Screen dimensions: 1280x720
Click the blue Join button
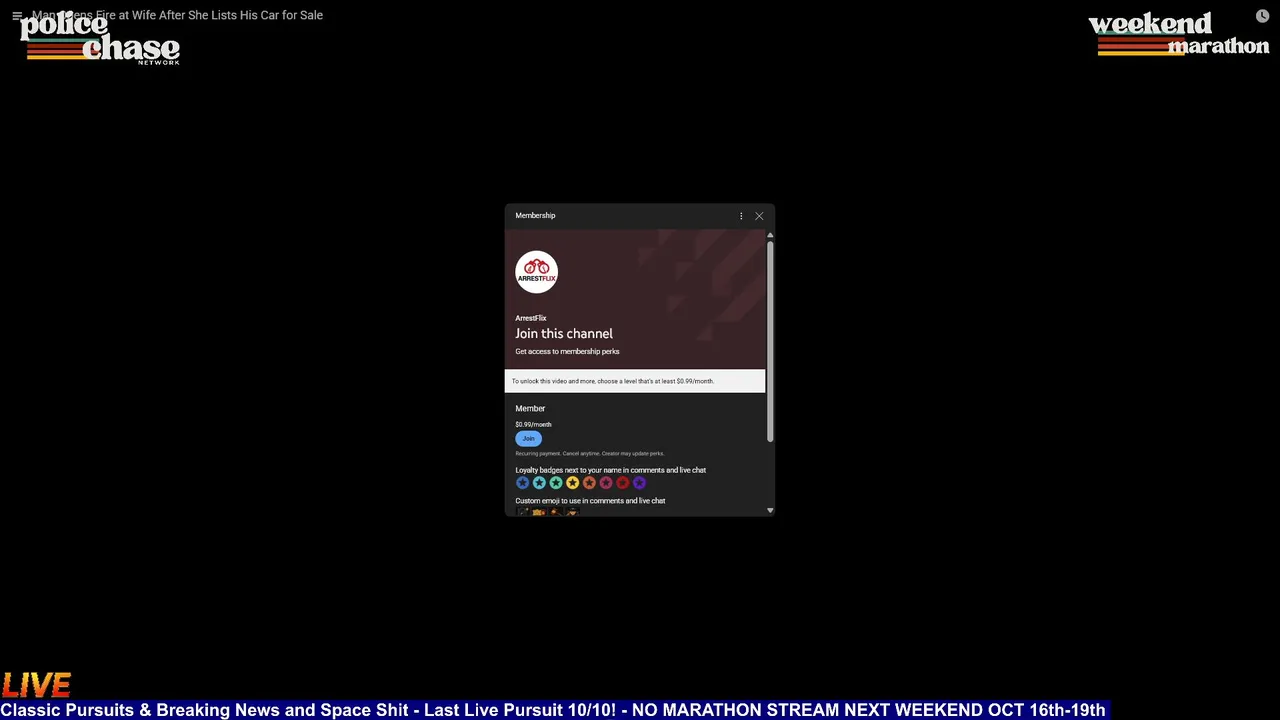(528, 438)
